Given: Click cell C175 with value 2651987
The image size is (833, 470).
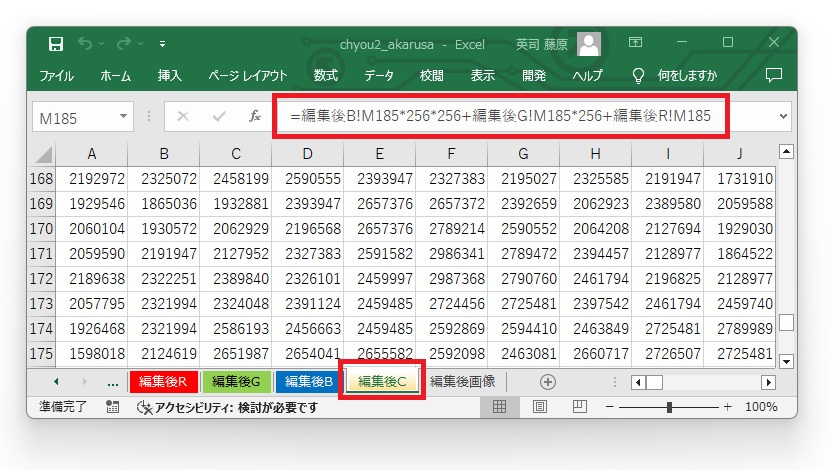Looking at the screenshot, I should pyautogui.click(x=236, y=354).
